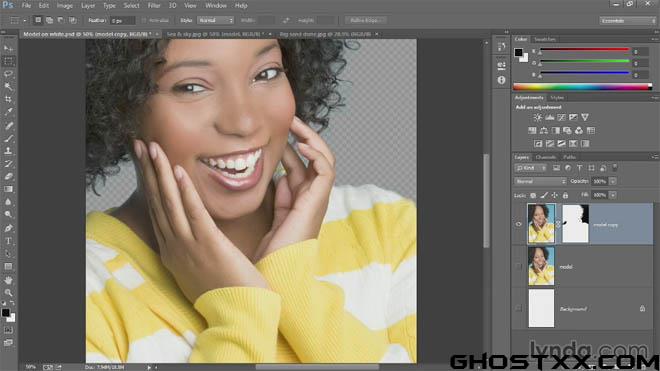This screenshot has height=371, width=660.
Task: Add a Hue/Saturation adjustment
Action: [x=532, y=131]
